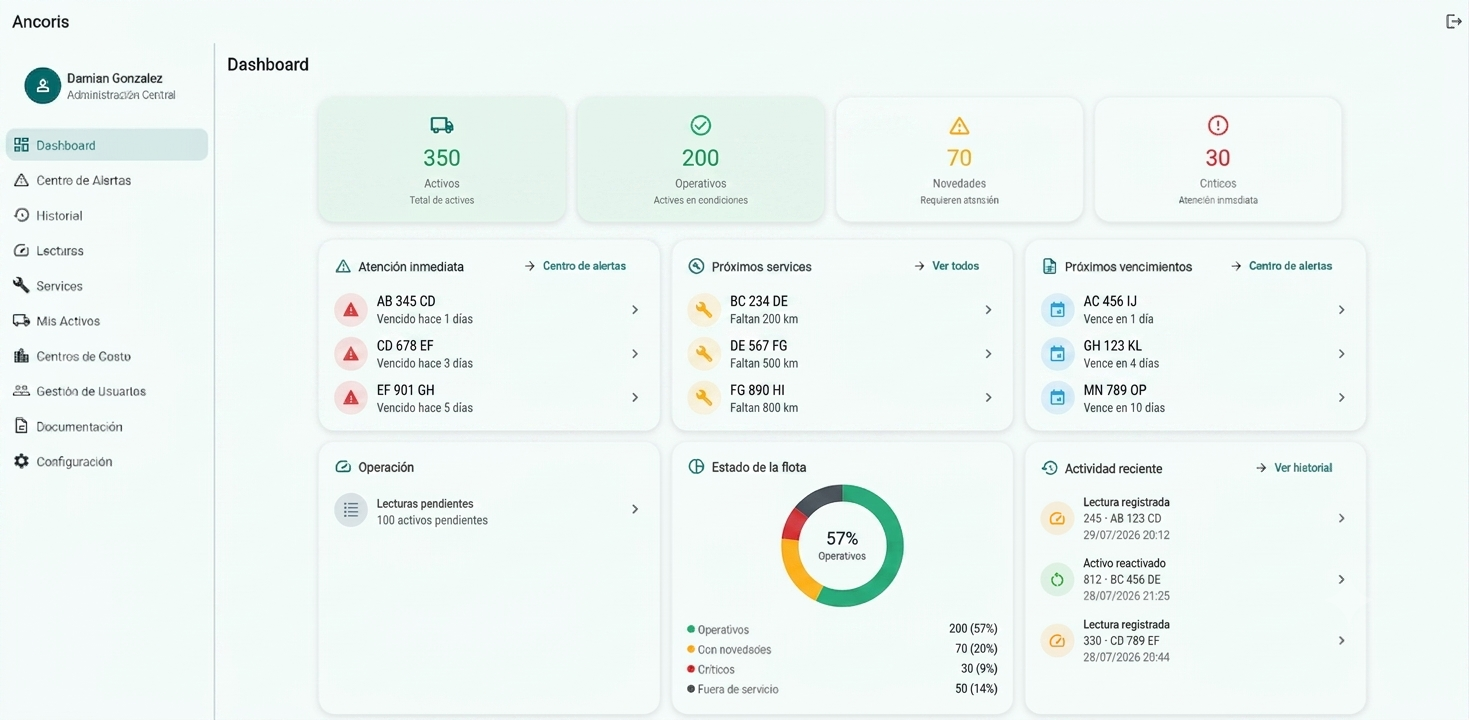
Task: Open chevron for GH 123 KL expiry
Action: (x=1341, y=354)
